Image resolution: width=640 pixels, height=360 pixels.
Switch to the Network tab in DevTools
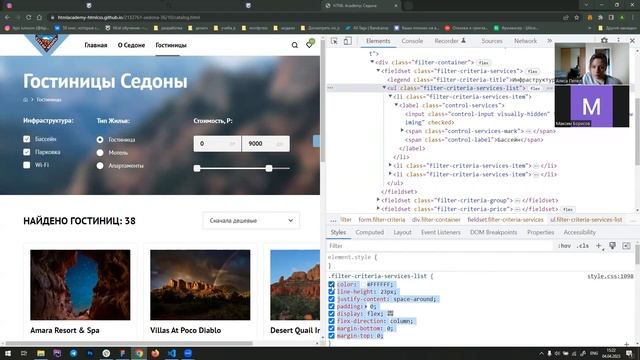coord(525,41)
